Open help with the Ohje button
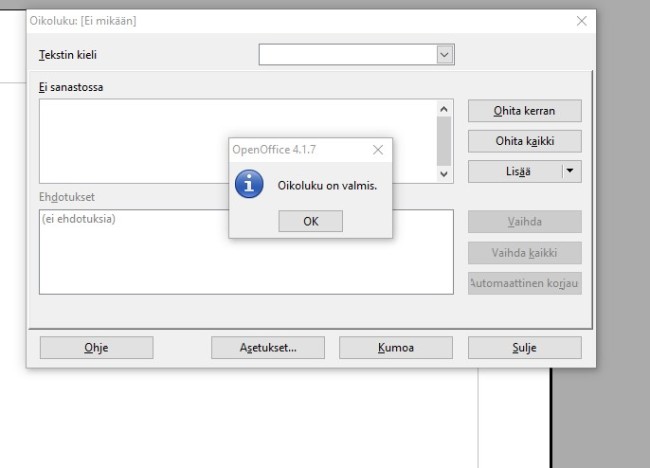 tap(96, 348)
